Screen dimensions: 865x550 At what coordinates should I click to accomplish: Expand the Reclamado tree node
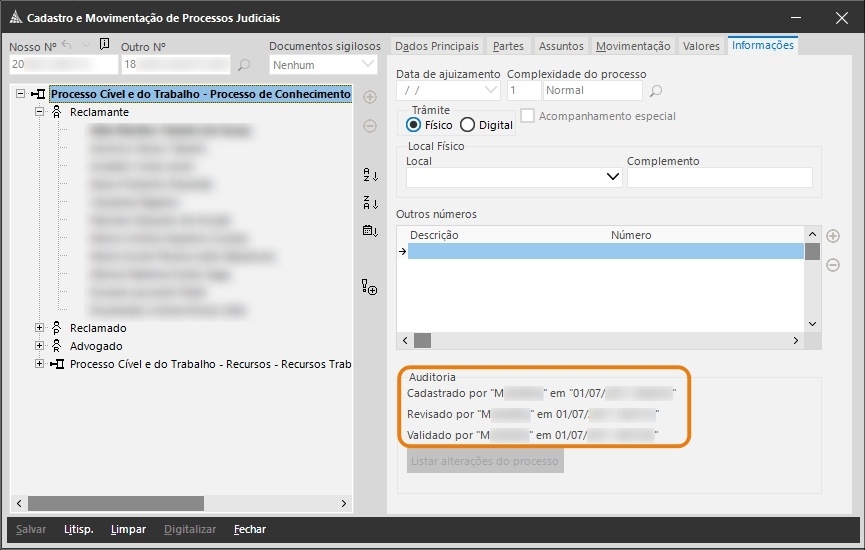(x=40, y=328)
